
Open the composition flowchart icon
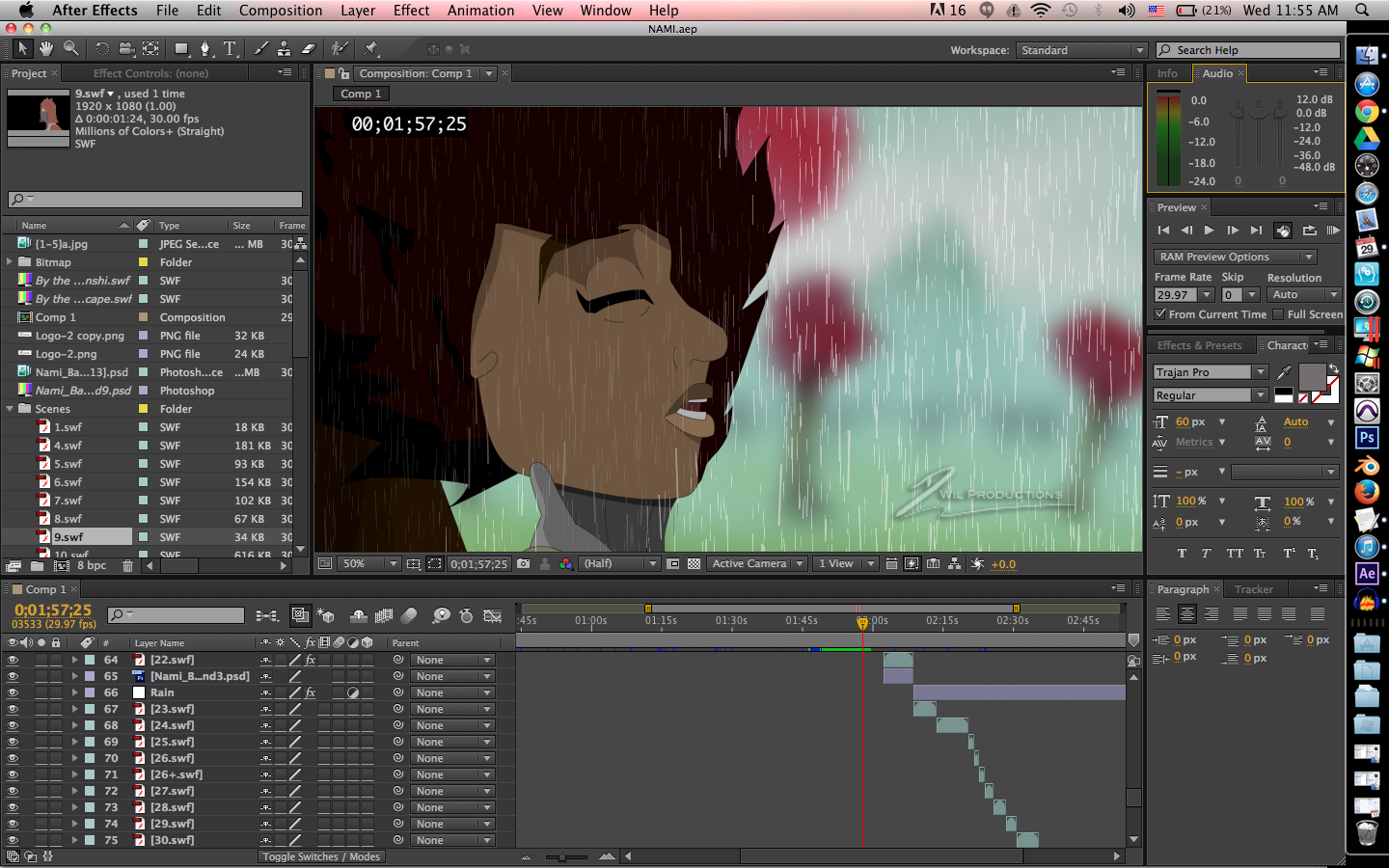955,564
